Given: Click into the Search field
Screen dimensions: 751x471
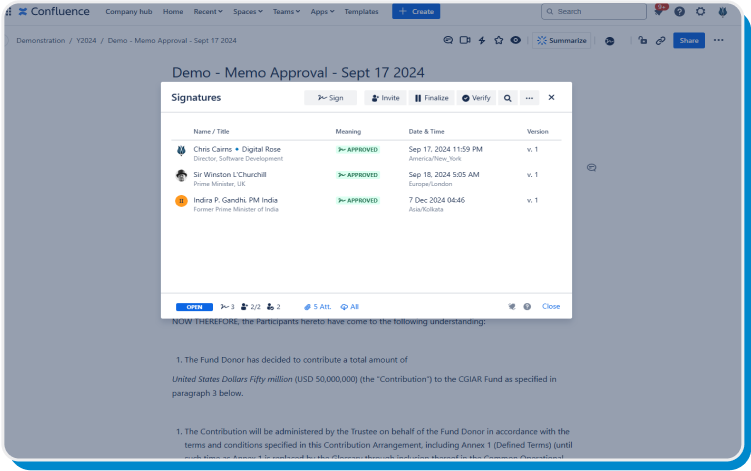Looking at the screenshot, I should (x=593, y=11).
